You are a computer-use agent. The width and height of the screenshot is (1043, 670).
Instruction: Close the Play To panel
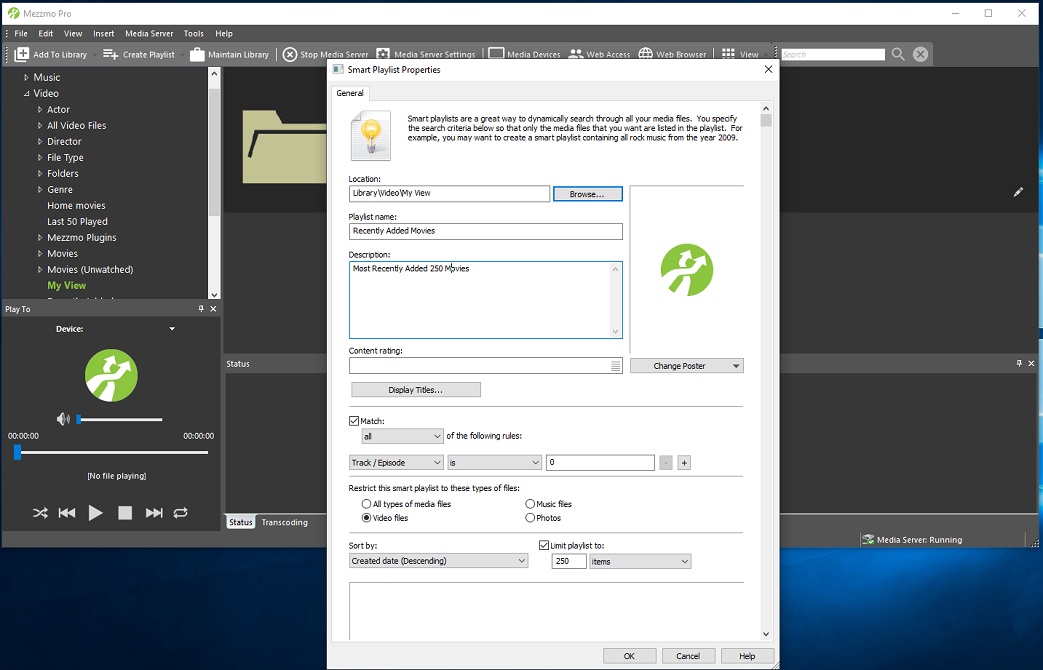213,309
